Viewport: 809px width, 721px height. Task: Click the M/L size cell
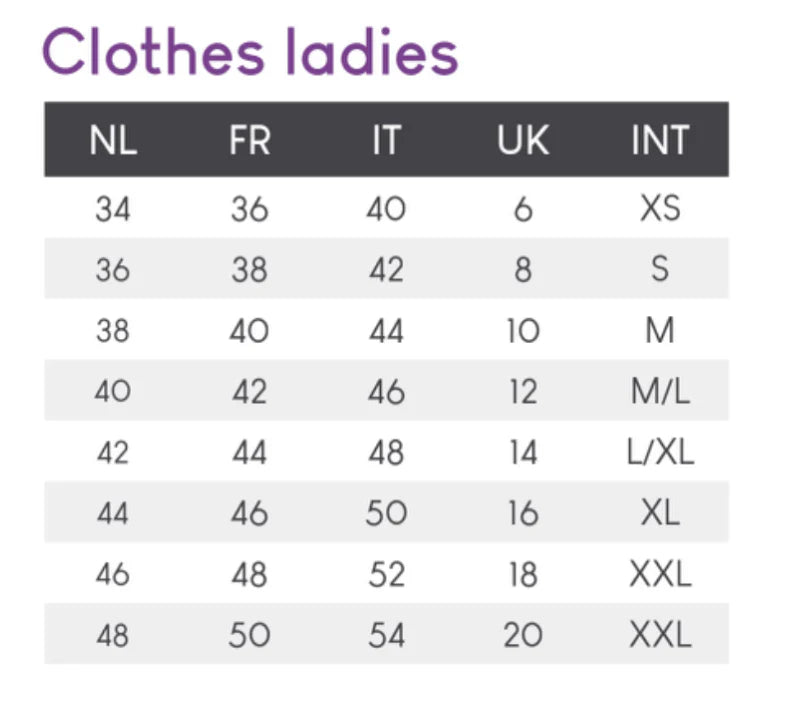click(x=660, y=391)
